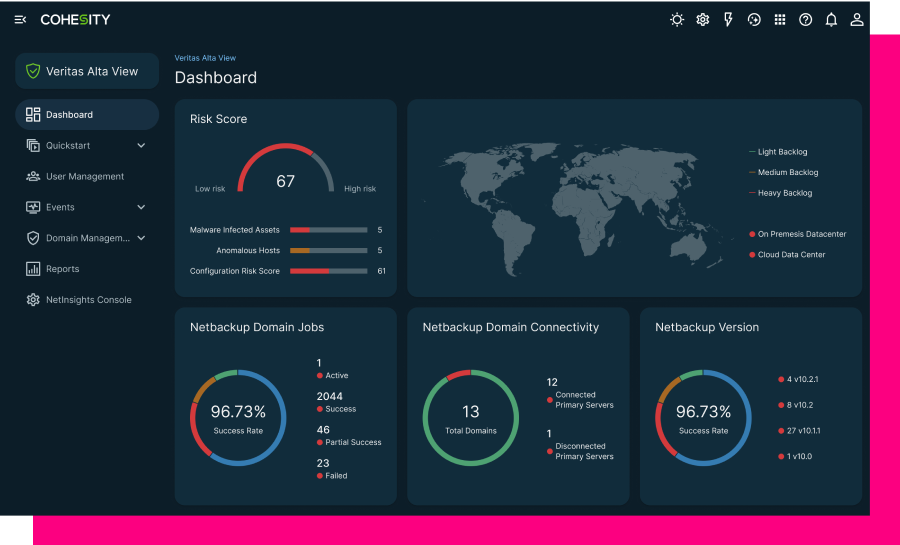Open the user profile icon

click(x=857, y=20)
